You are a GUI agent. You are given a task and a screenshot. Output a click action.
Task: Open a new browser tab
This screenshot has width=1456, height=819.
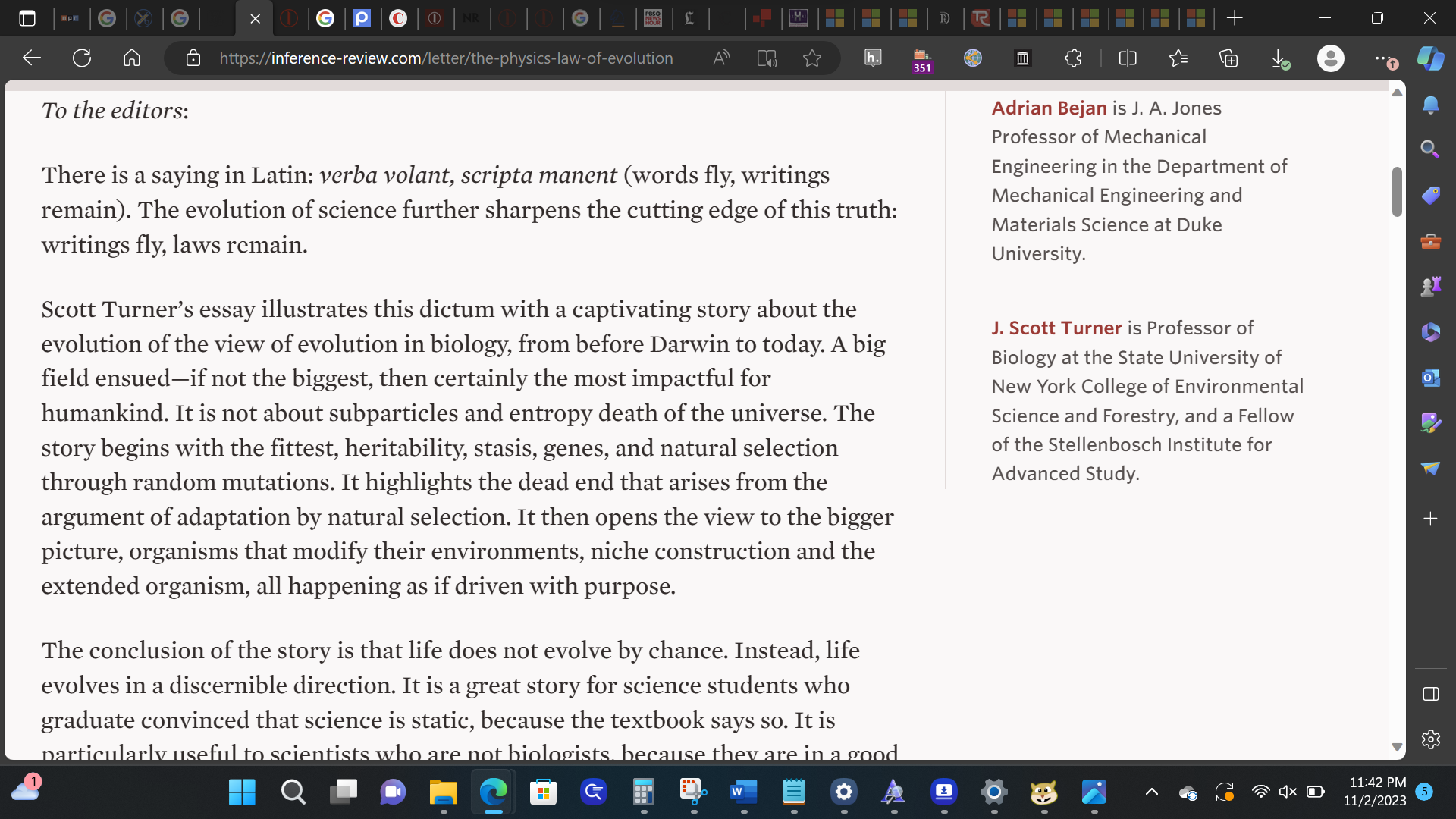pos(1235,18)
